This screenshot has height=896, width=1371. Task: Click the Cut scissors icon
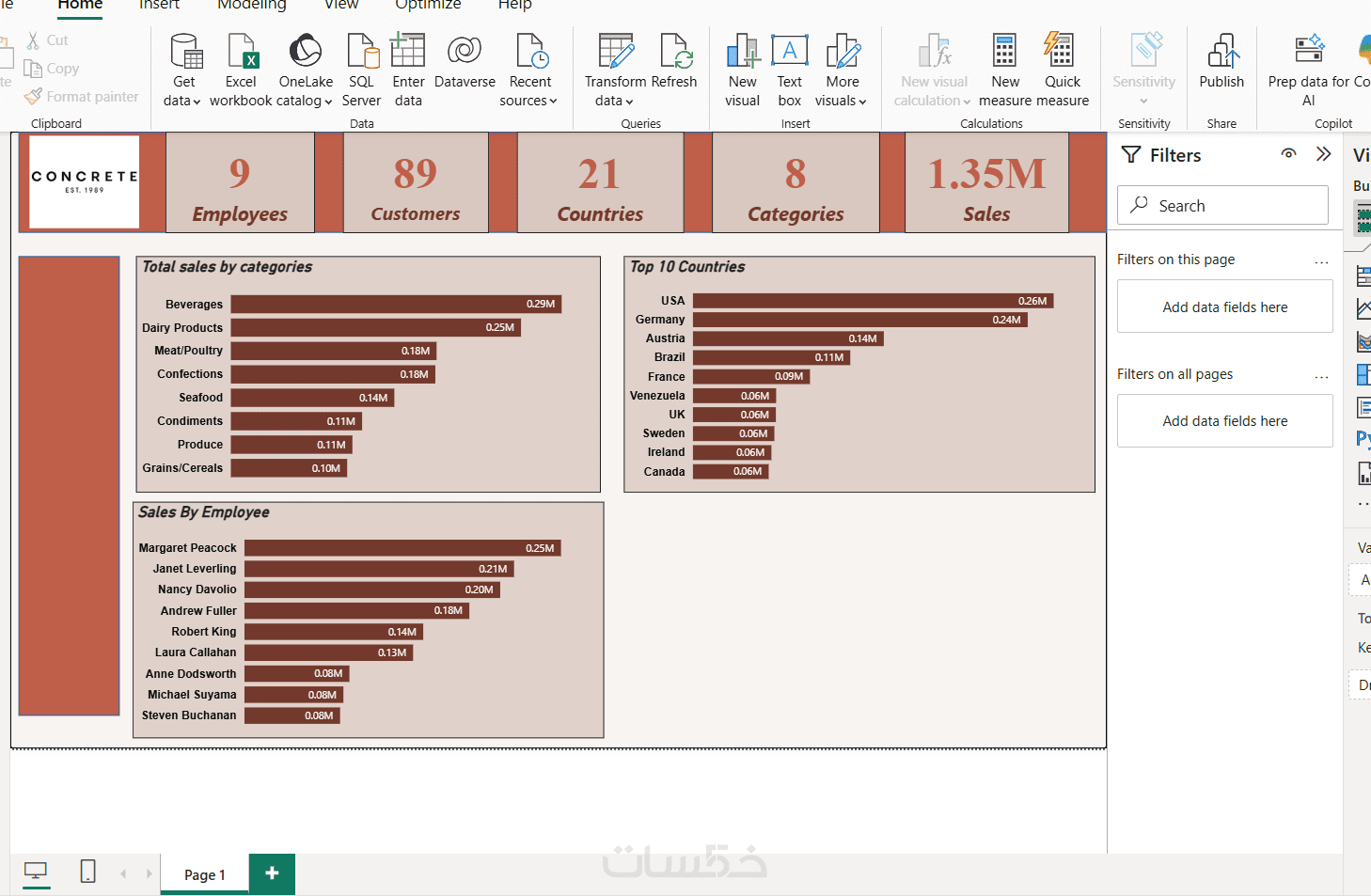coord(33,40)
